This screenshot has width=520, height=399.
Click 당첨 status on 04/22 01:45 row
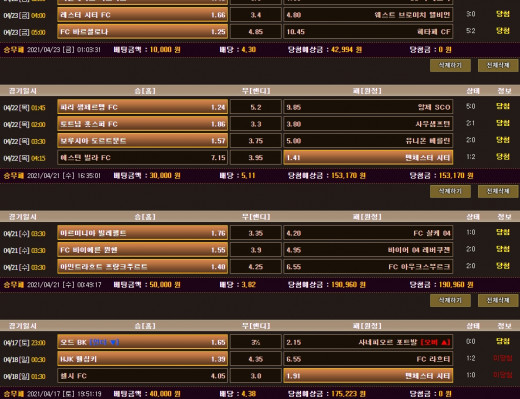[x=503, y=106]
